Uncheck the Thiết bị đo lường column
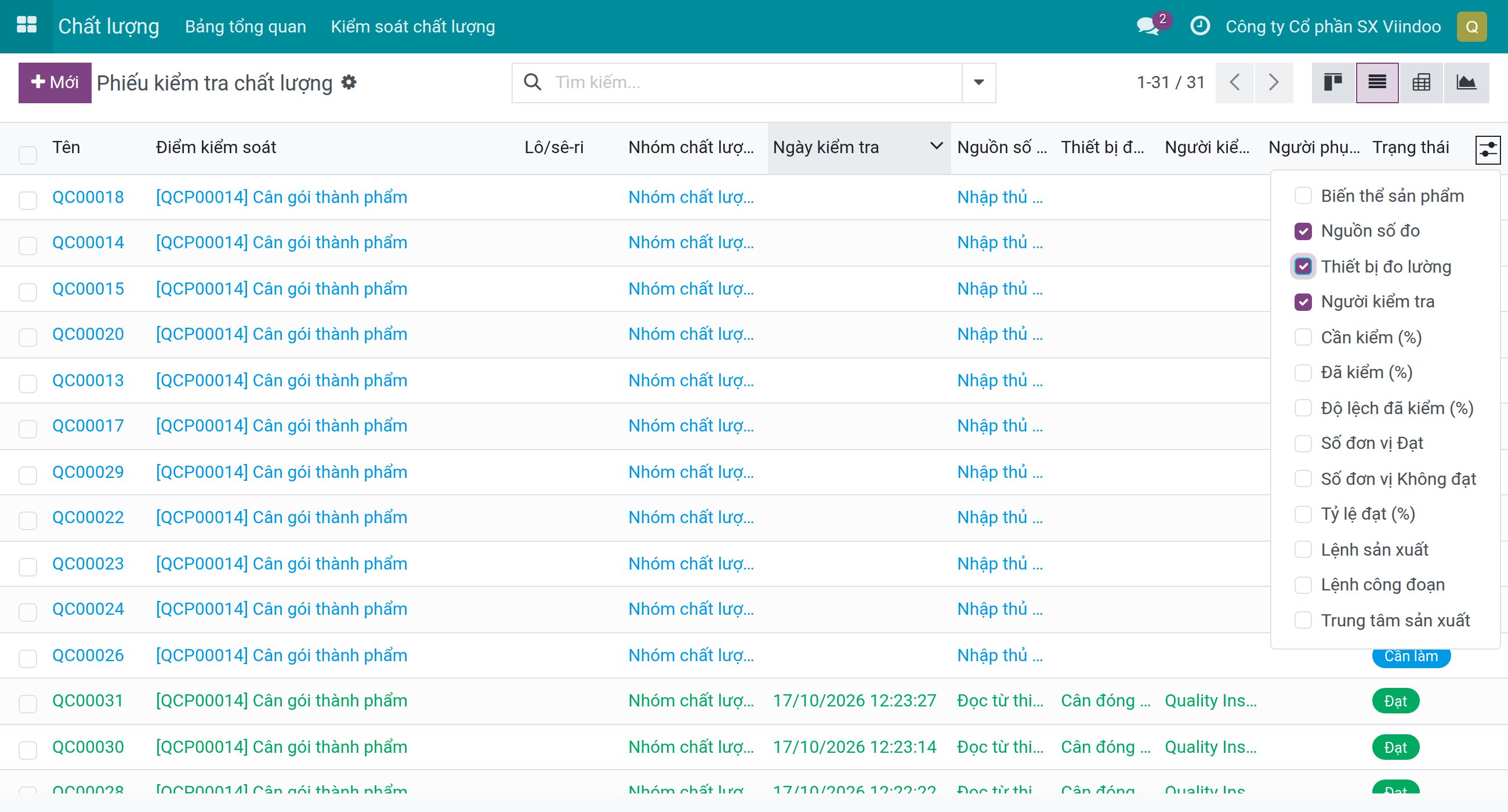This screenshot has height=812, width=1508. coord(1303,266)
